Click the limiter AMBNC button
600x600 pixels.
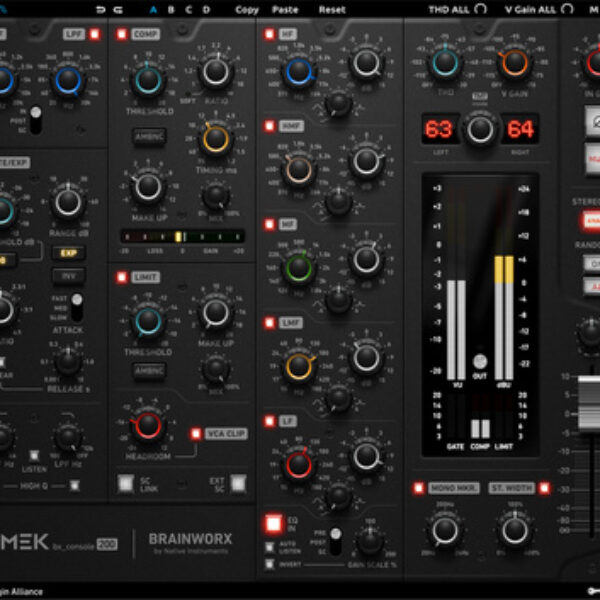click(149, 371)
